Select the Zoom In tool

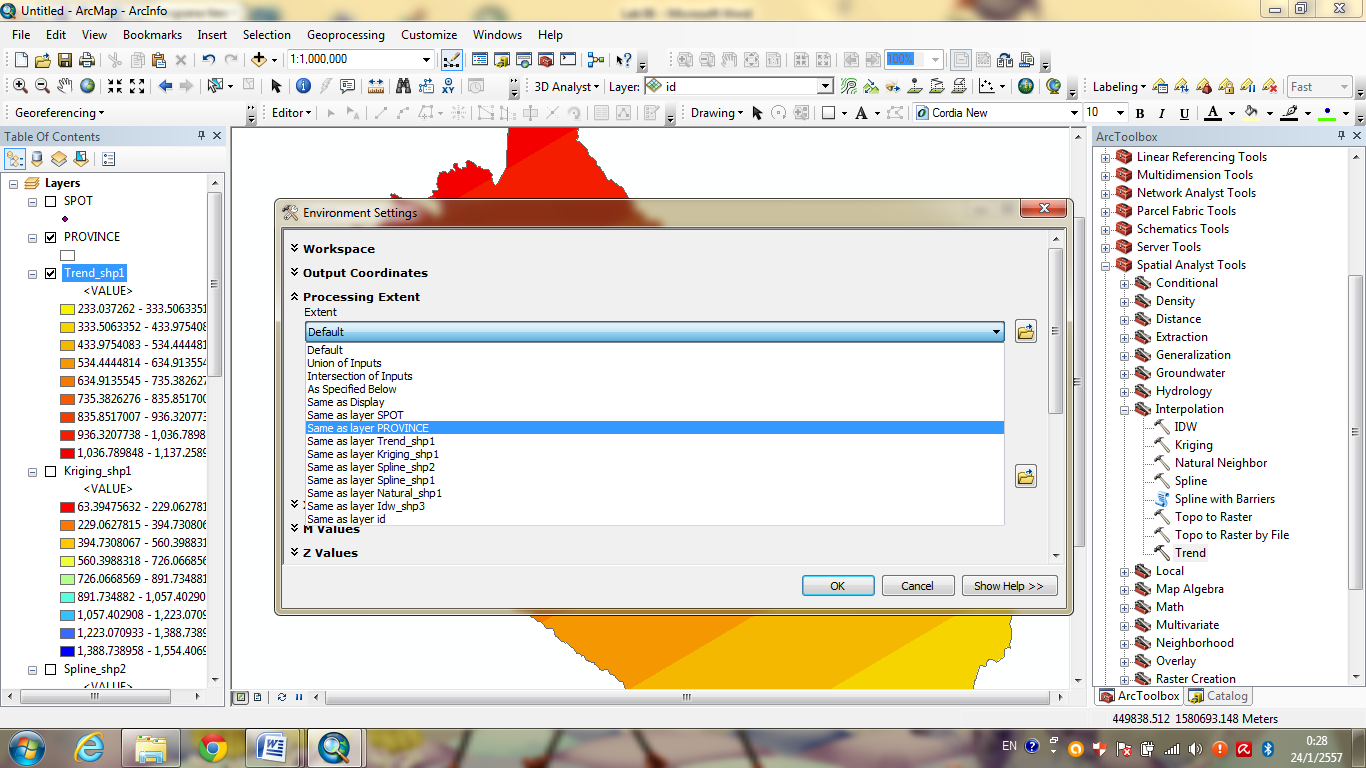(20, 86)
